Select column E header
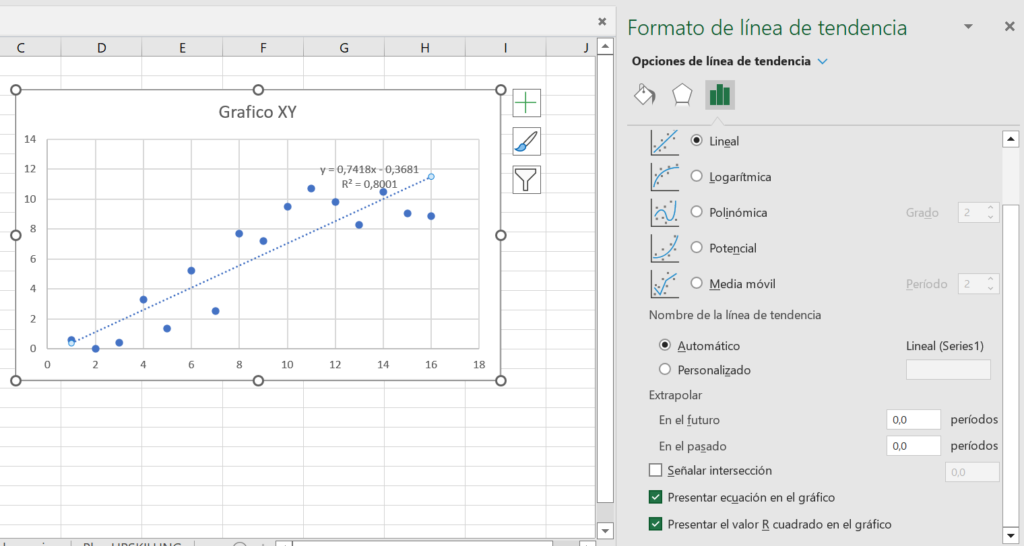Screen dimensions: 1024x546 tap(182, 48)
